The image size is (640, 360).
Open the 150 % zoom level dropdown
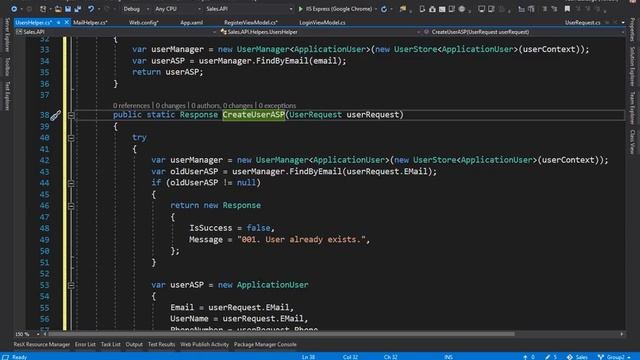click(38, 334)
